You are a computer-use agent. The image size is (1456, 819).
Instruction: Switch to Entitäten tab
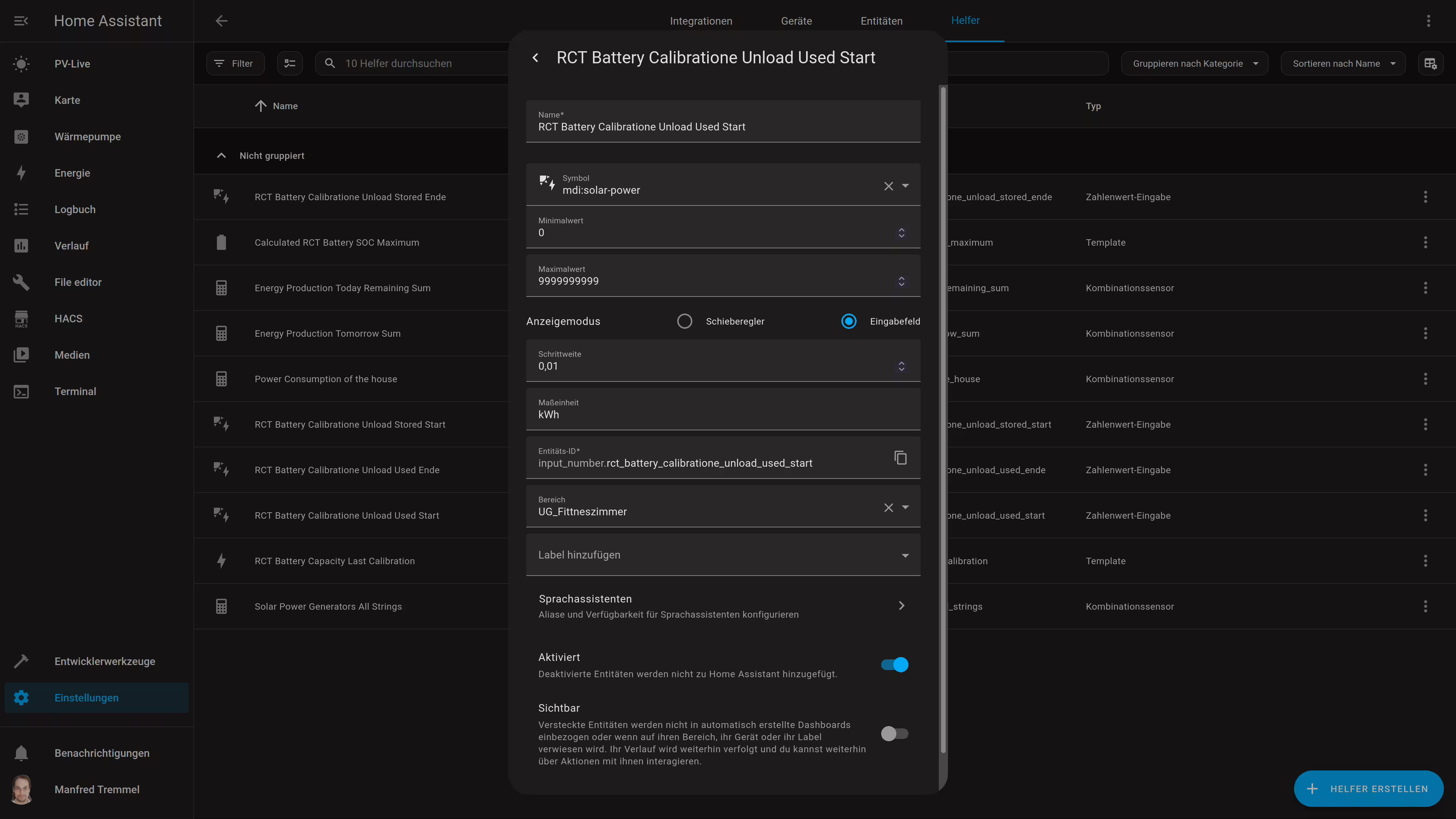coord(881,21)
